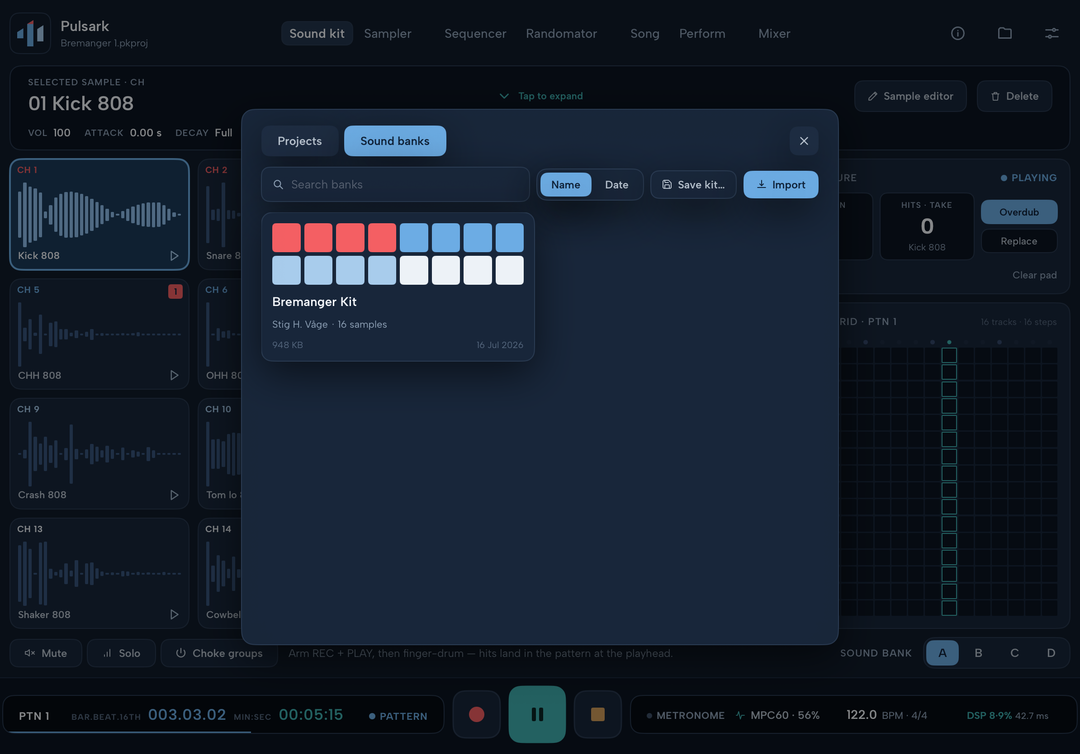Viewport: 1080px width, 754px height.
Task: Open Choke groups options
Action: coord(219,653)
